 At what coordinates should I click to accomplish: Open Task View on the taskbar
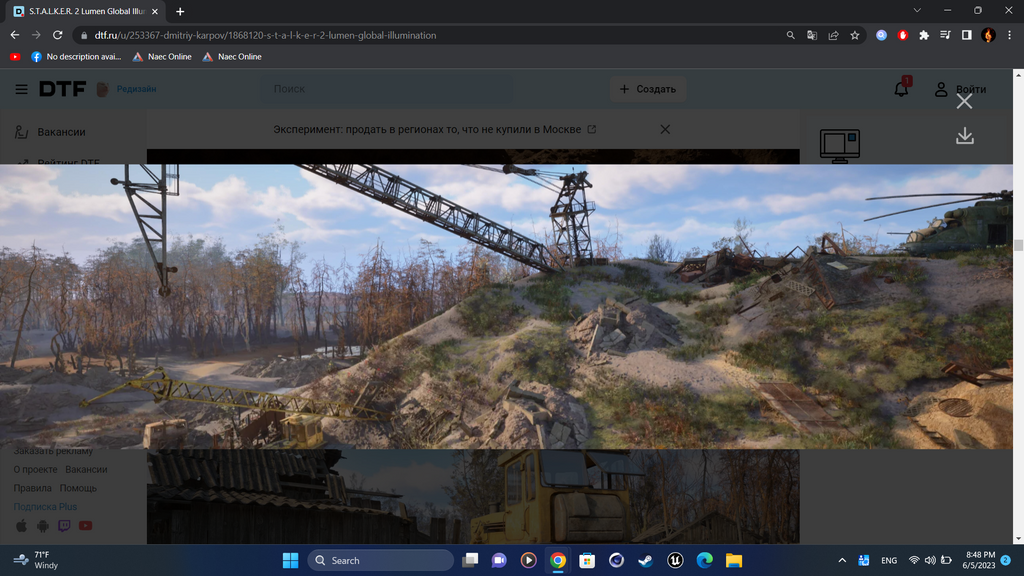click(x=470, y=560)
